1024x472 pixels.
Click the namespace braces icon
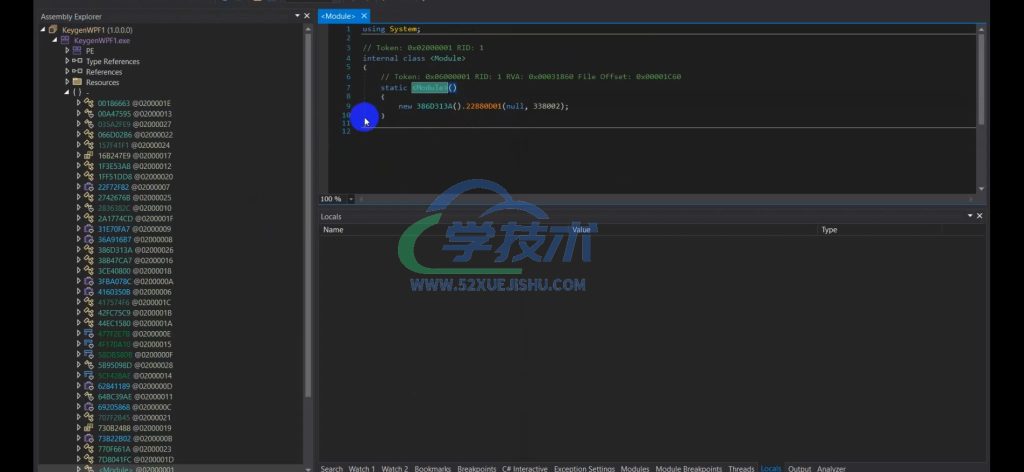(77, 93)
